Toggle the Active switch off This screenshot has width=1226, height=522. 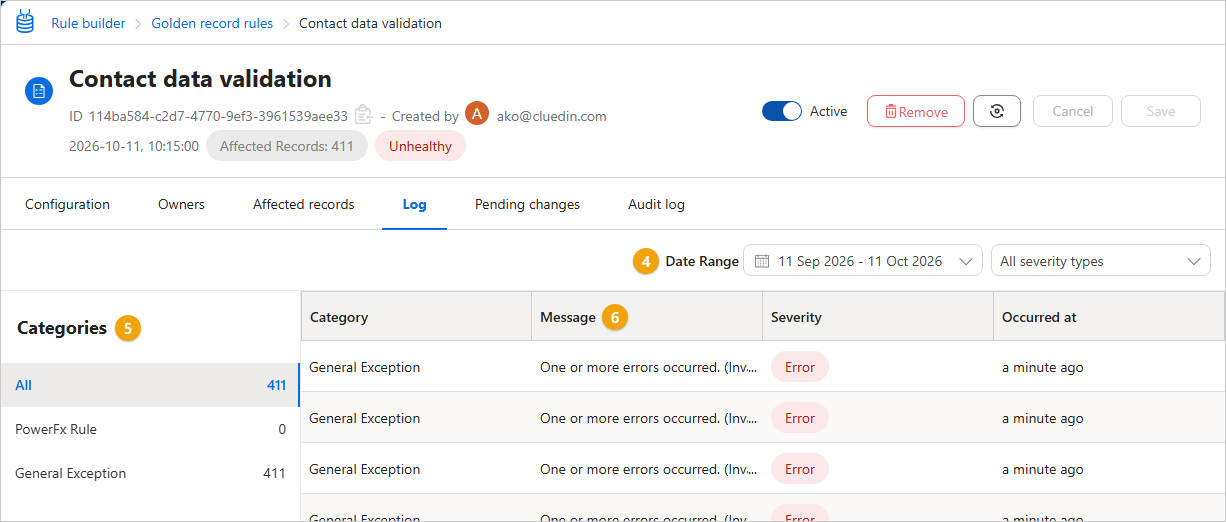click(782, 111)
